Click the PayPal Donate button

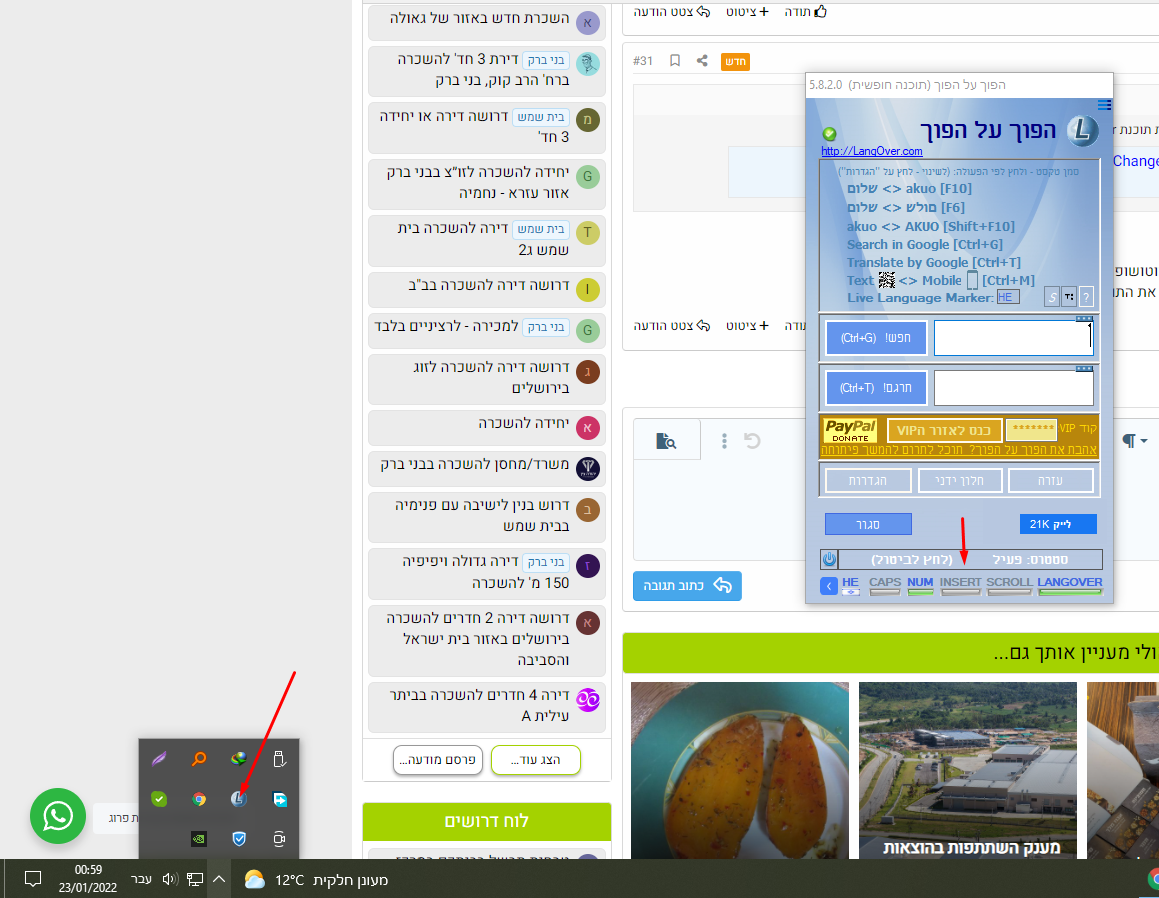(850, 429)
